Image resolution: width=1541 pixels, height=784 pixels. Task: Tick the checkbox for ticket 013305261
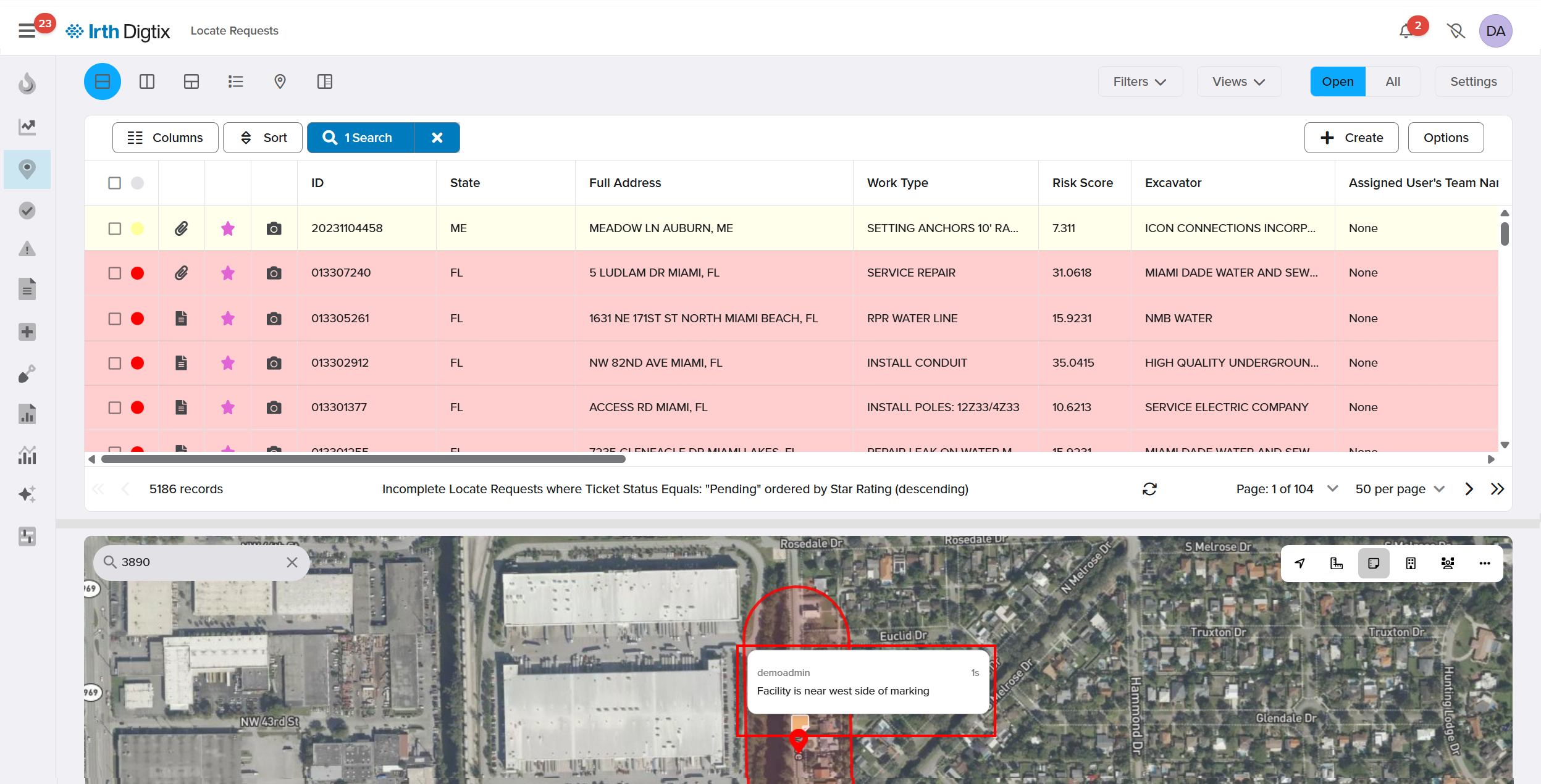tap(115, 319)
